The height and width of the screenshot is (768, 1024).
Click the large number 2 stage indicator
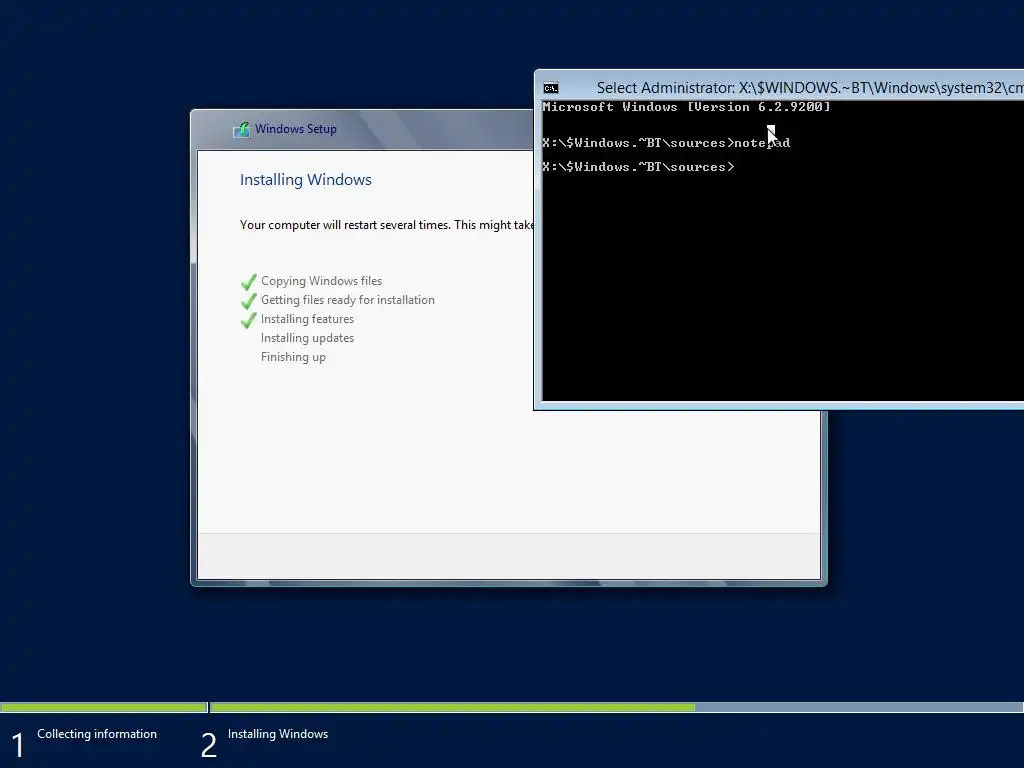point(208,745)
